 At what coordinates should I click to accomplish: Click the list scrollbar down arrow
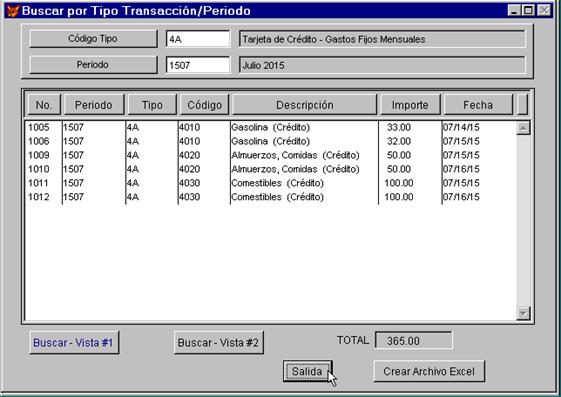[x=523, y=313]
